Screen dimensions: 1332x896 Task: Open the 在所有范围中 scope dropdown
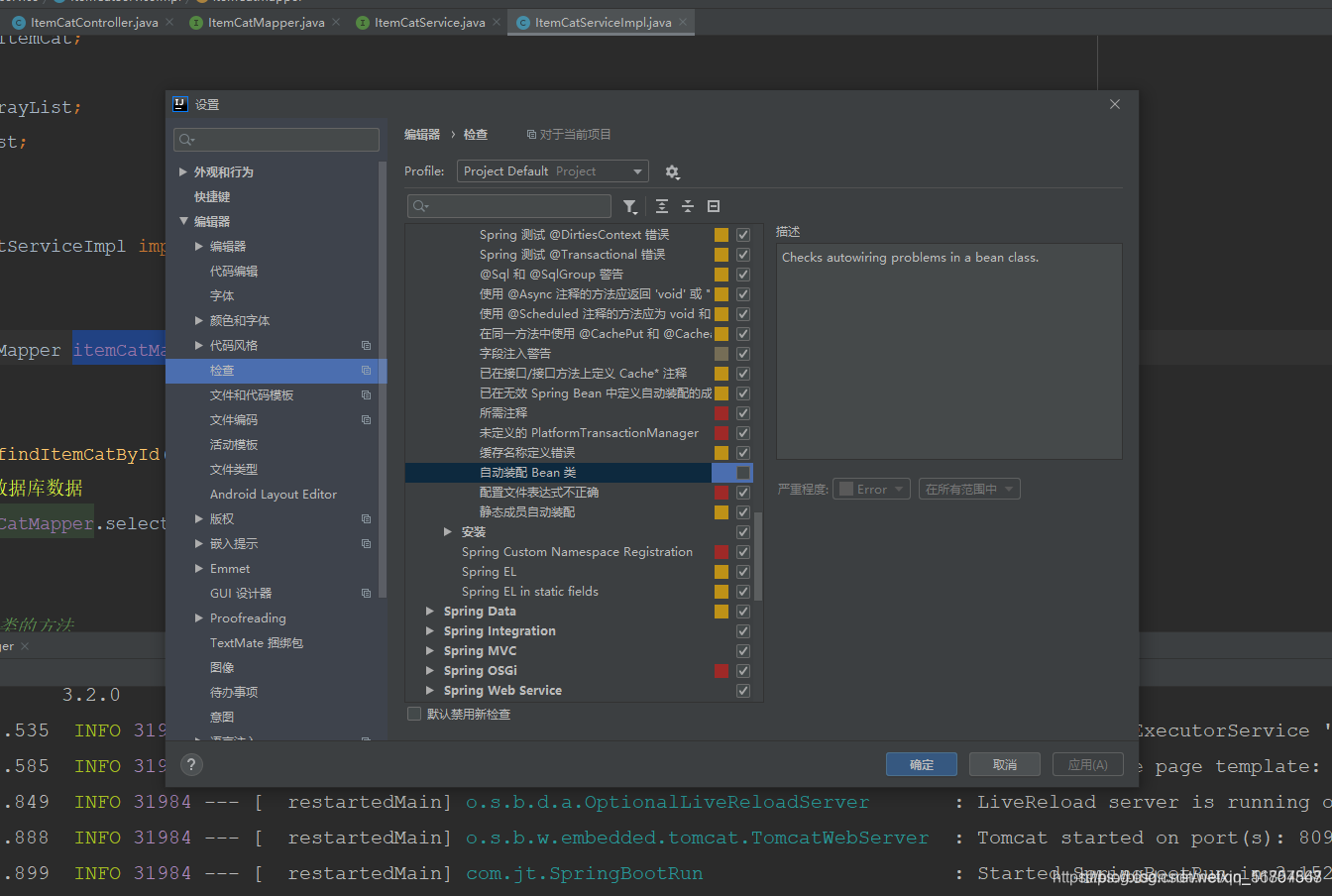click(x=969, y=489)
